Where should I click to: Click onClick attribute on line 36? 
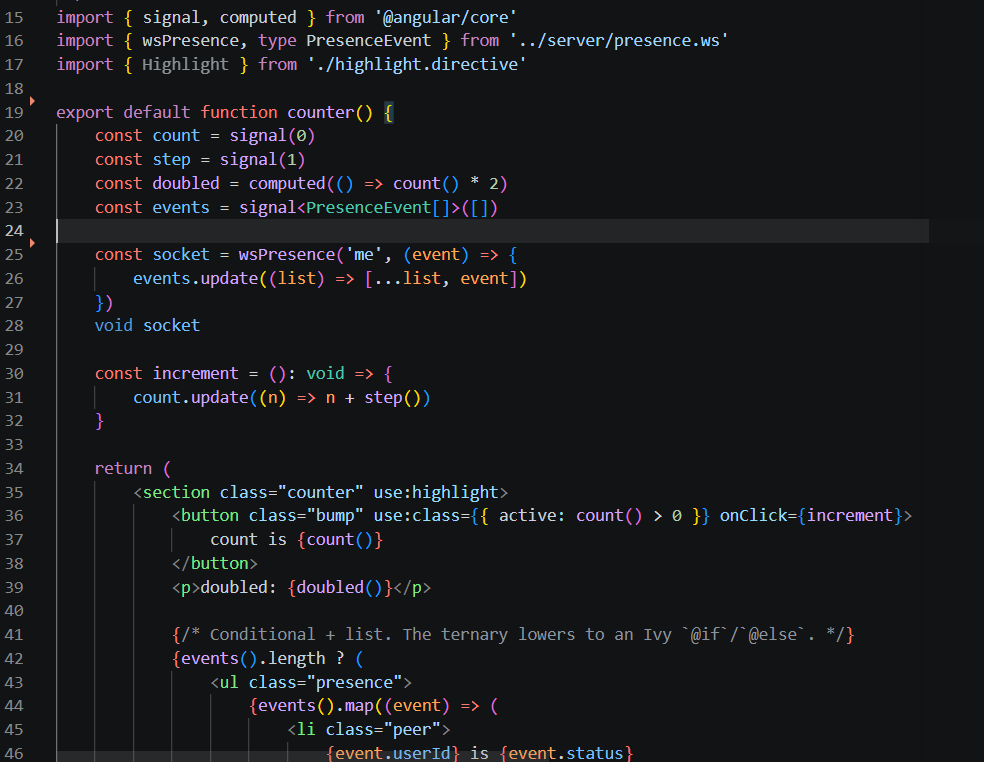click(754, 516)
